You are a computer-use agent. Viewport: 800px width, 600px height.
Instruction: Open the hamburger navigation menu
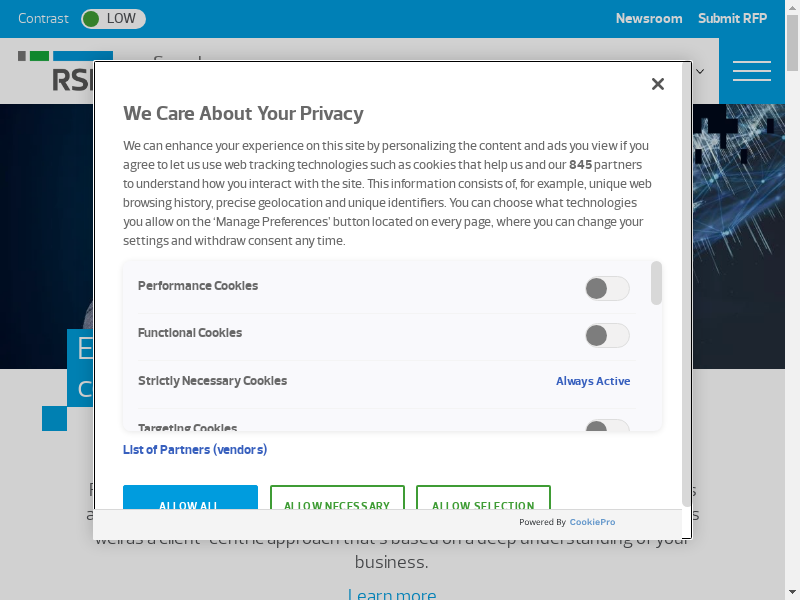coord(751,71)
